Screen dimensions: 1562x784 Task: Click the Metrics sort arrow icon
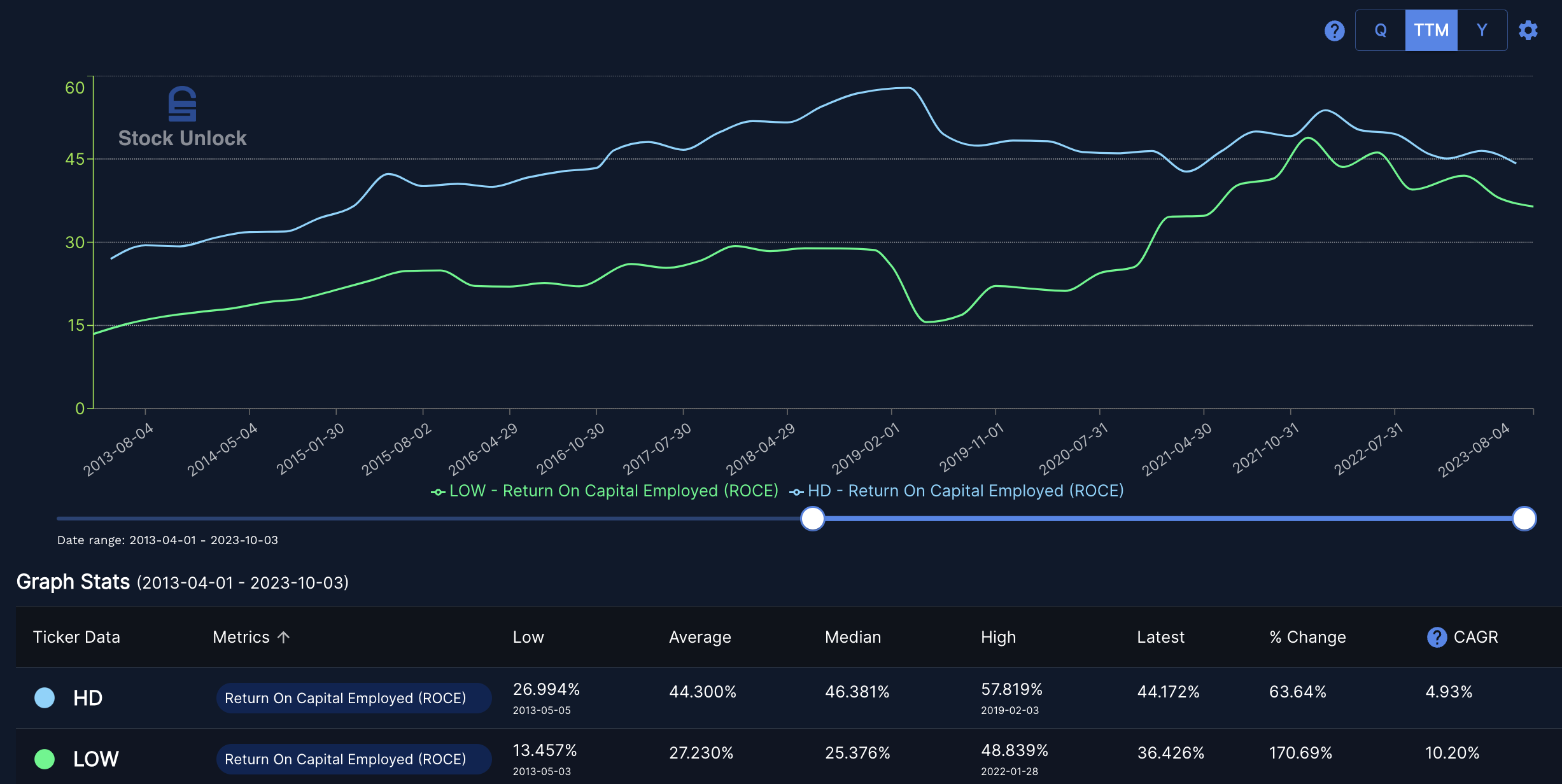tap(284, 637)
